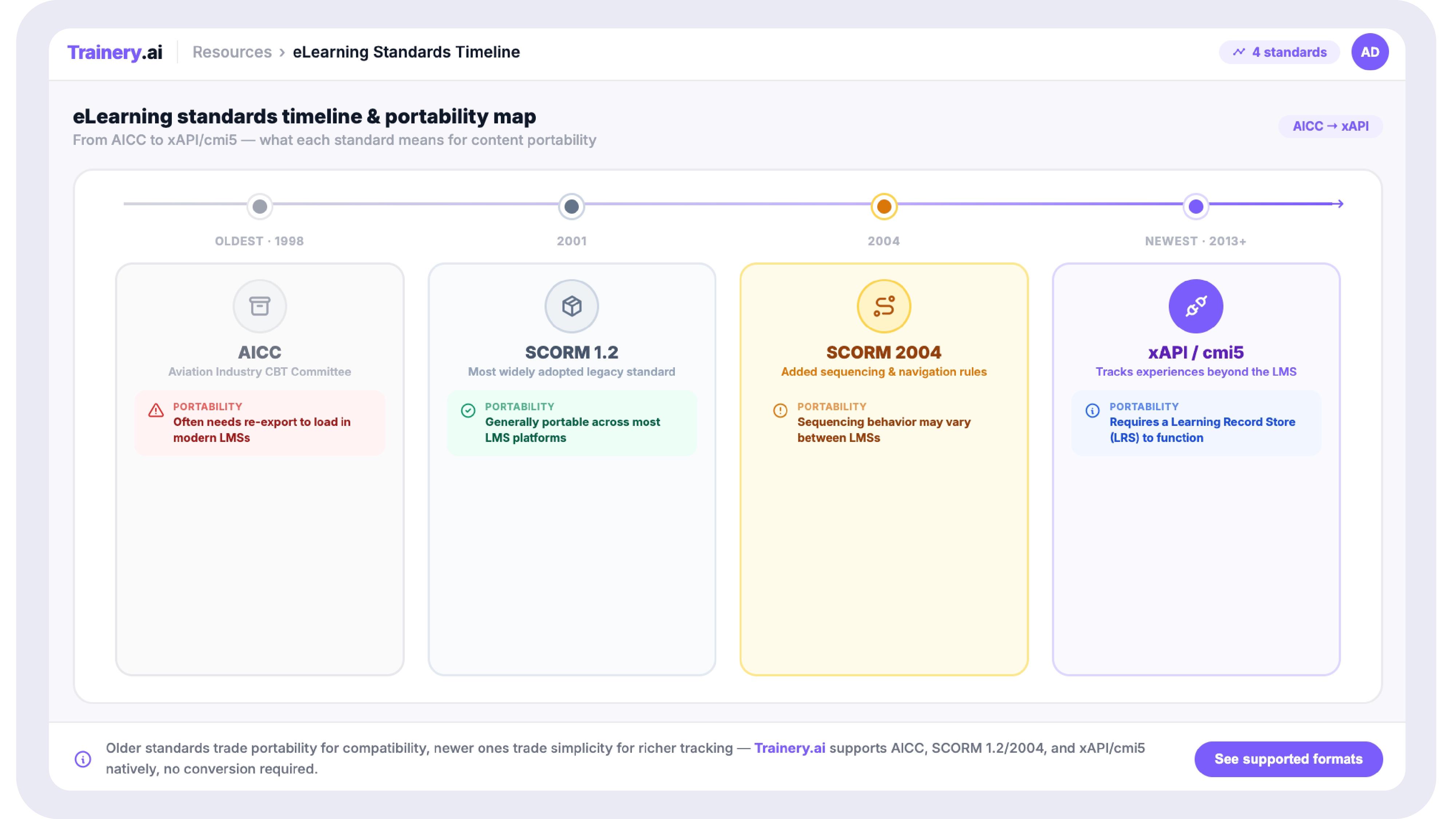Screen dimensions: 1456x819
Task: Select the orange 2004 timeline marker
Action: (x=884, y=206)
